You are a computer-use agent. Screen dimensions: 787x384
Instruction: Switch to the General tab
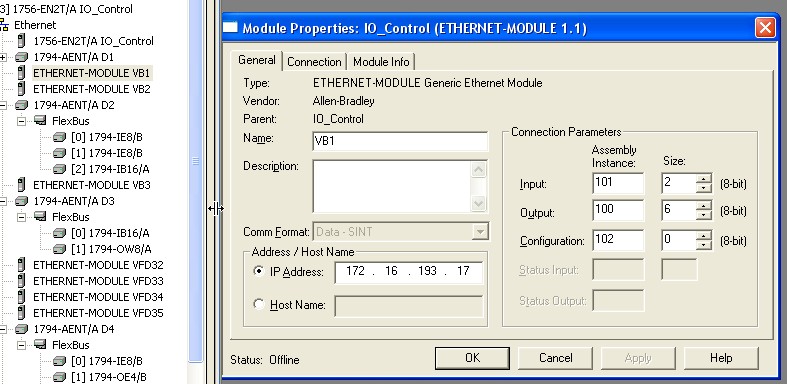coord(256,61)
